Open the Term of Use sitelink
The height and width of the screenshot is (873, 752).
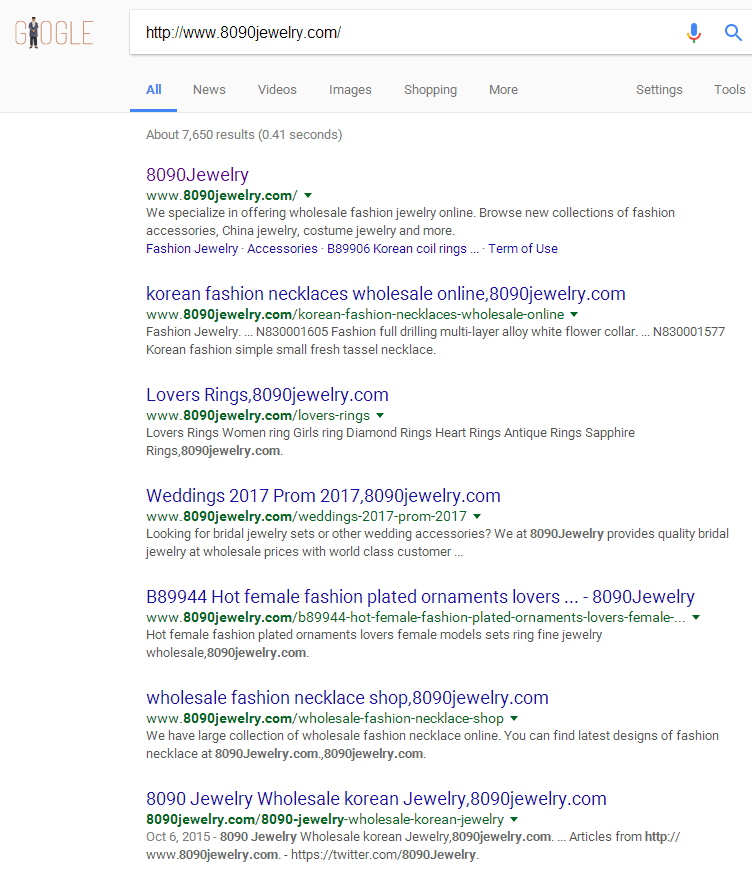523,249
